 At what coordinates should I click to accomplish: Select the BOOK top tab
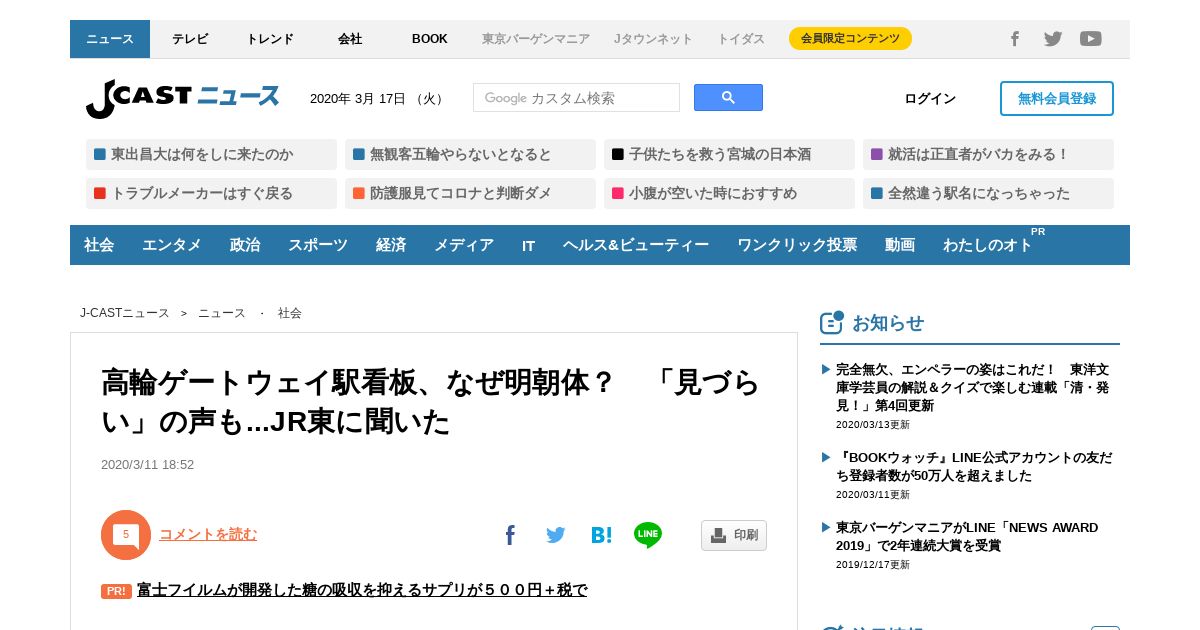point(430,39)
